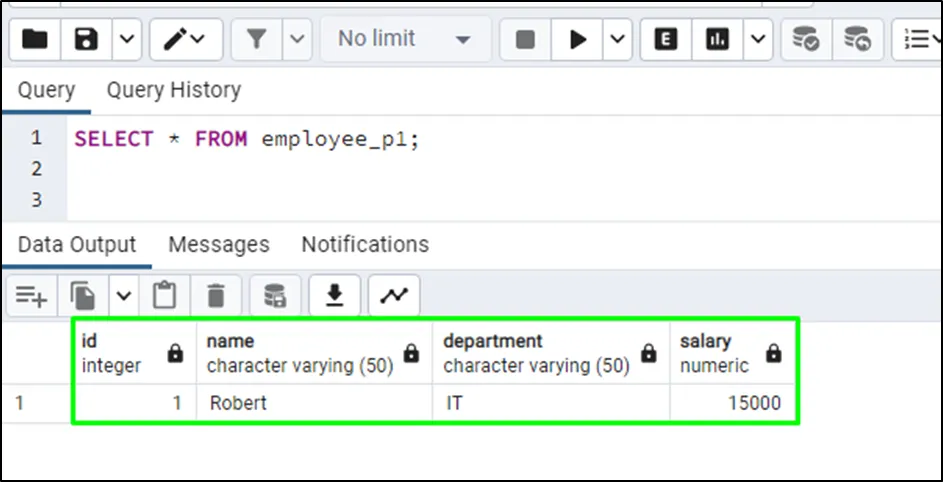This screenshot has width=943, height=482.
Task: Click the Add row icon
Action: pos(31,295)
